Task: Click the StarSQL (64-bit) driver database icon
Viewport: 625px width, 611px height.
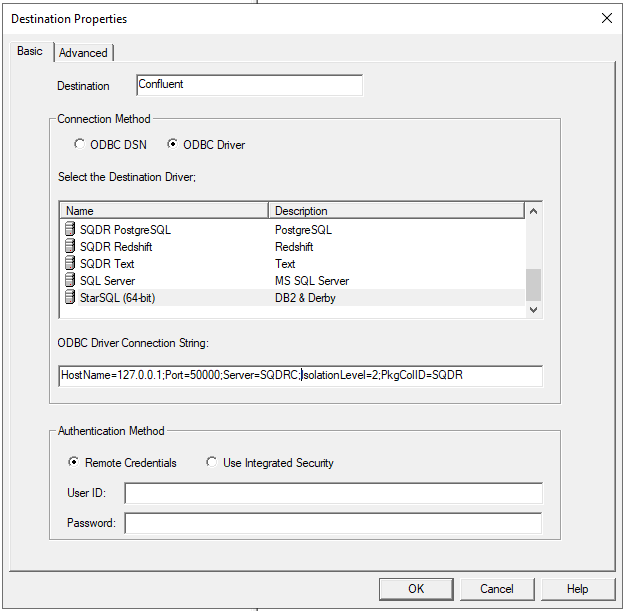Action: click(x=70, y=298)
